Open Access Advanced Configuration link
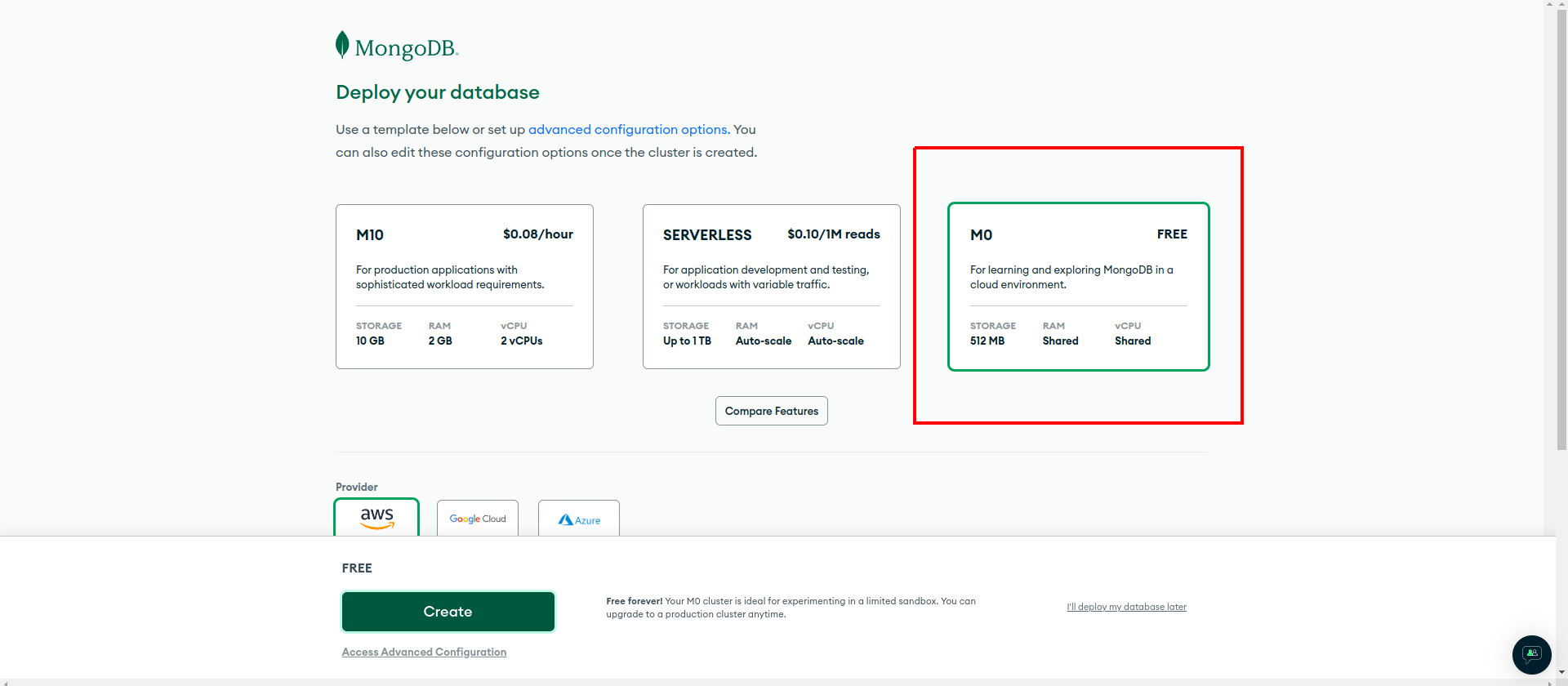Screen dimensions: 1568x686 [x=424, y=652]
